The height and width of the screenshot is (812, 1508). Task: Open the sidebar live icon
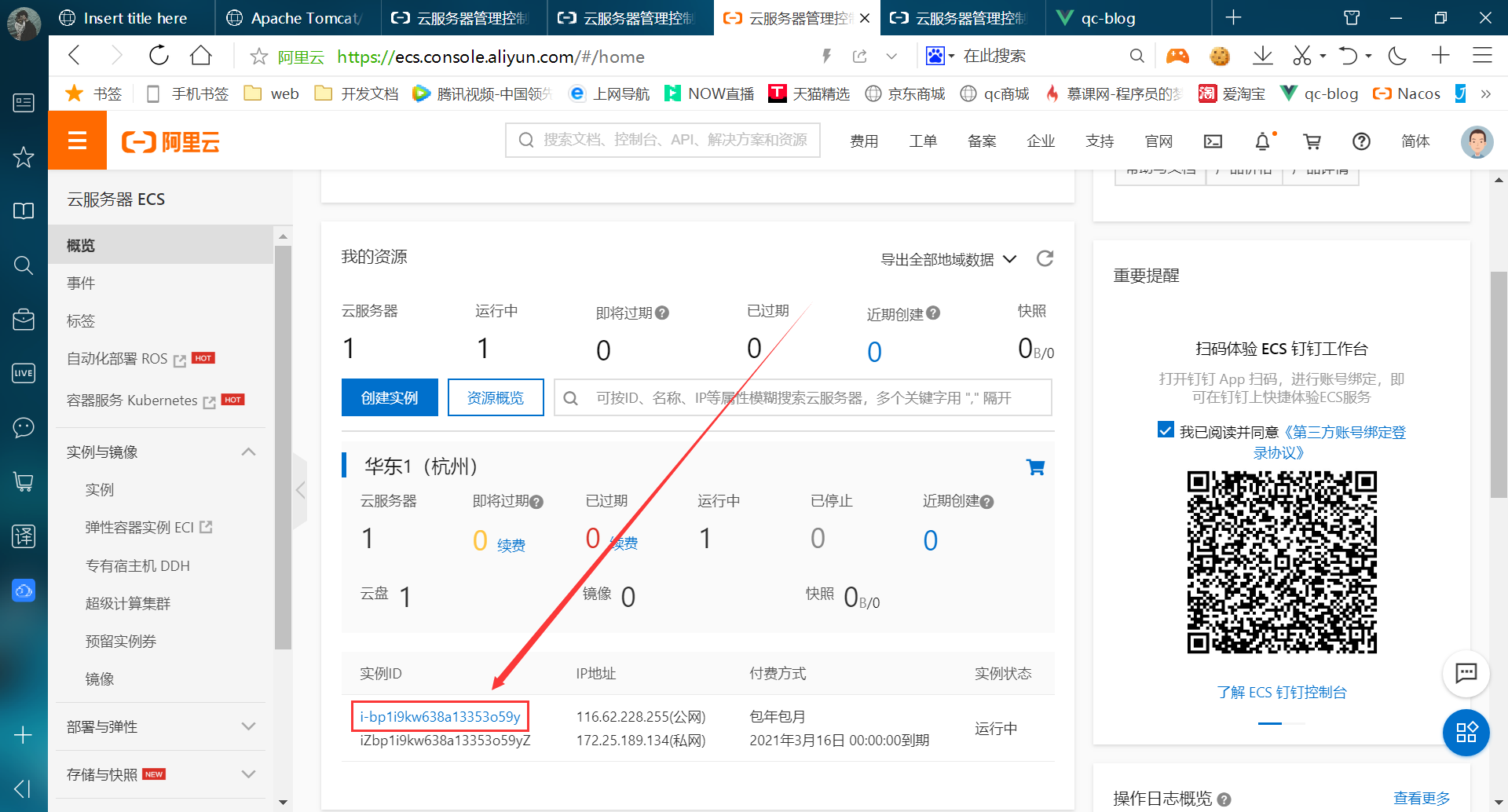click(24, 373)
